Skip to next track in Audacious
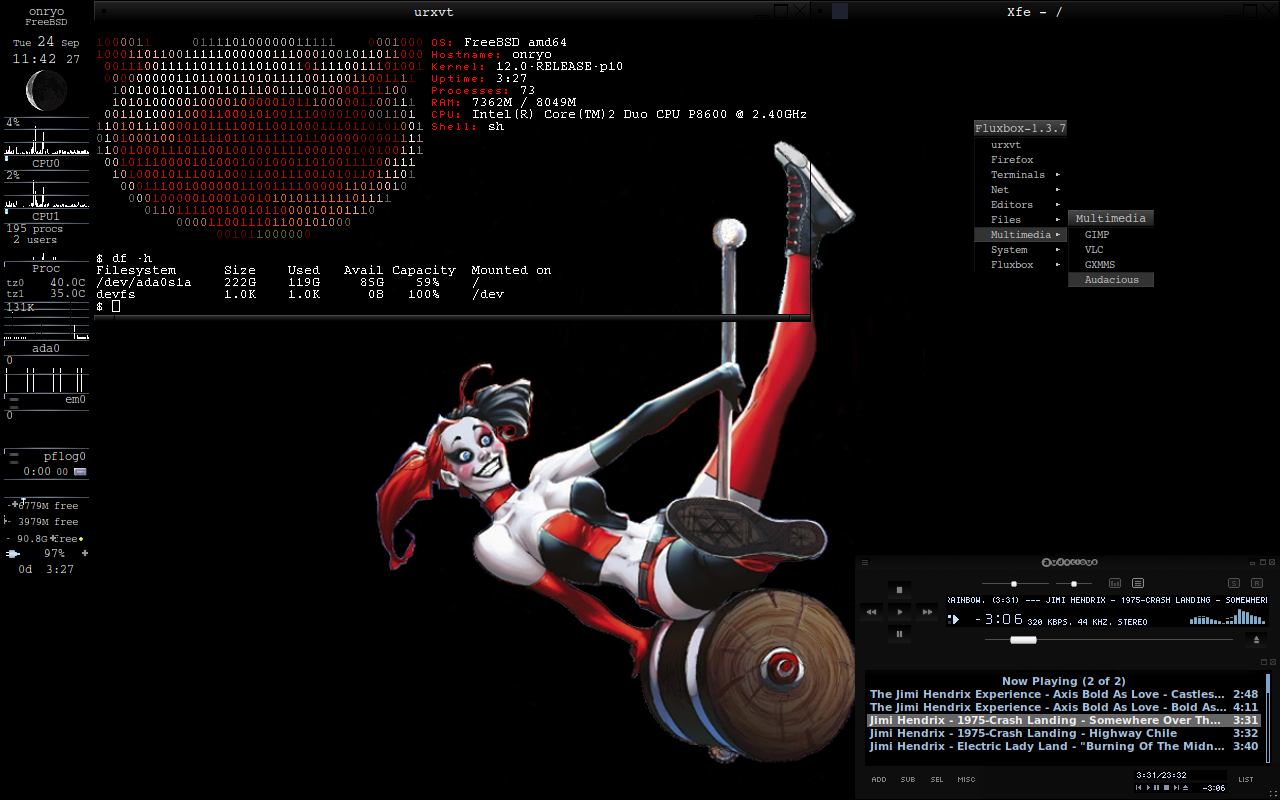The image size is (1280, 800). [x=927, y=611]
